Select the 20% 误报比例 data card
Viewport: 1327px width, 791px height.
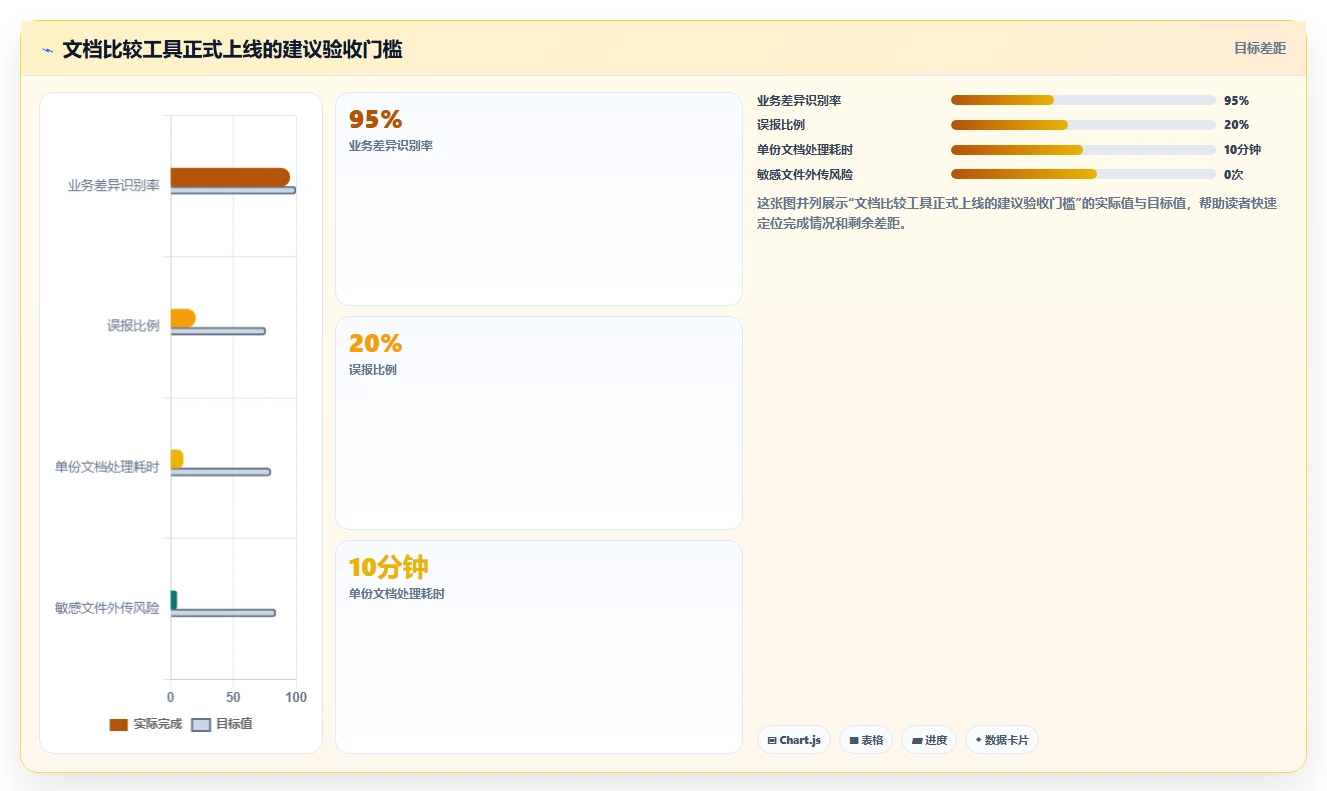pos(539,423)
